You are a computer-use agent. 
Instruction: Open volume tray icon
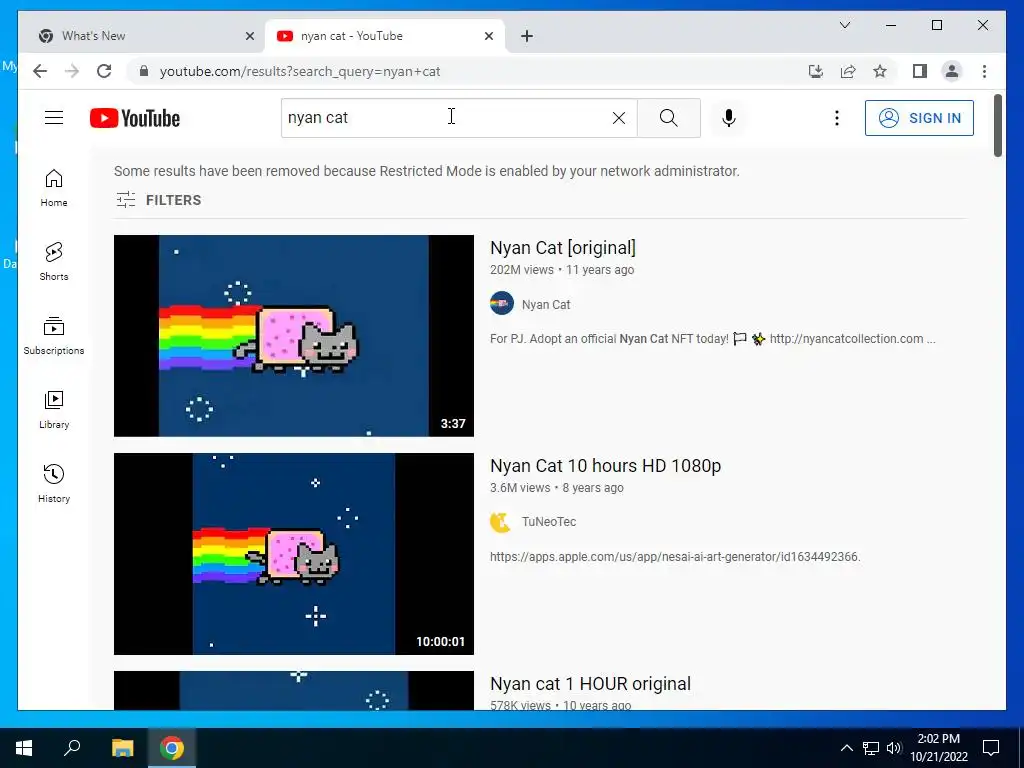[x=894, y=748]
